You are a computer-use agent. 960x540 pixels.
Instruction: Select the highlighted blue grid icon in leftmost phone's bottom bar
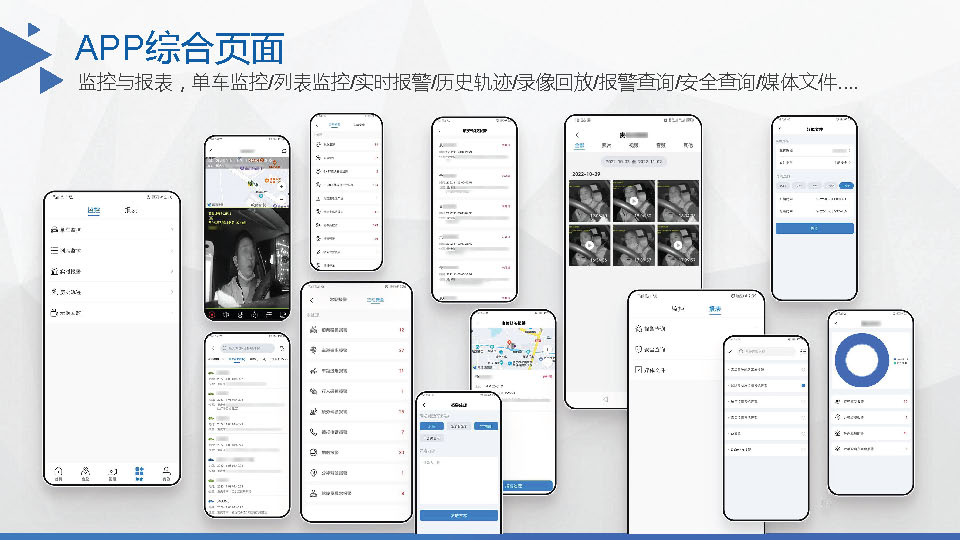(x=139, y=472)
